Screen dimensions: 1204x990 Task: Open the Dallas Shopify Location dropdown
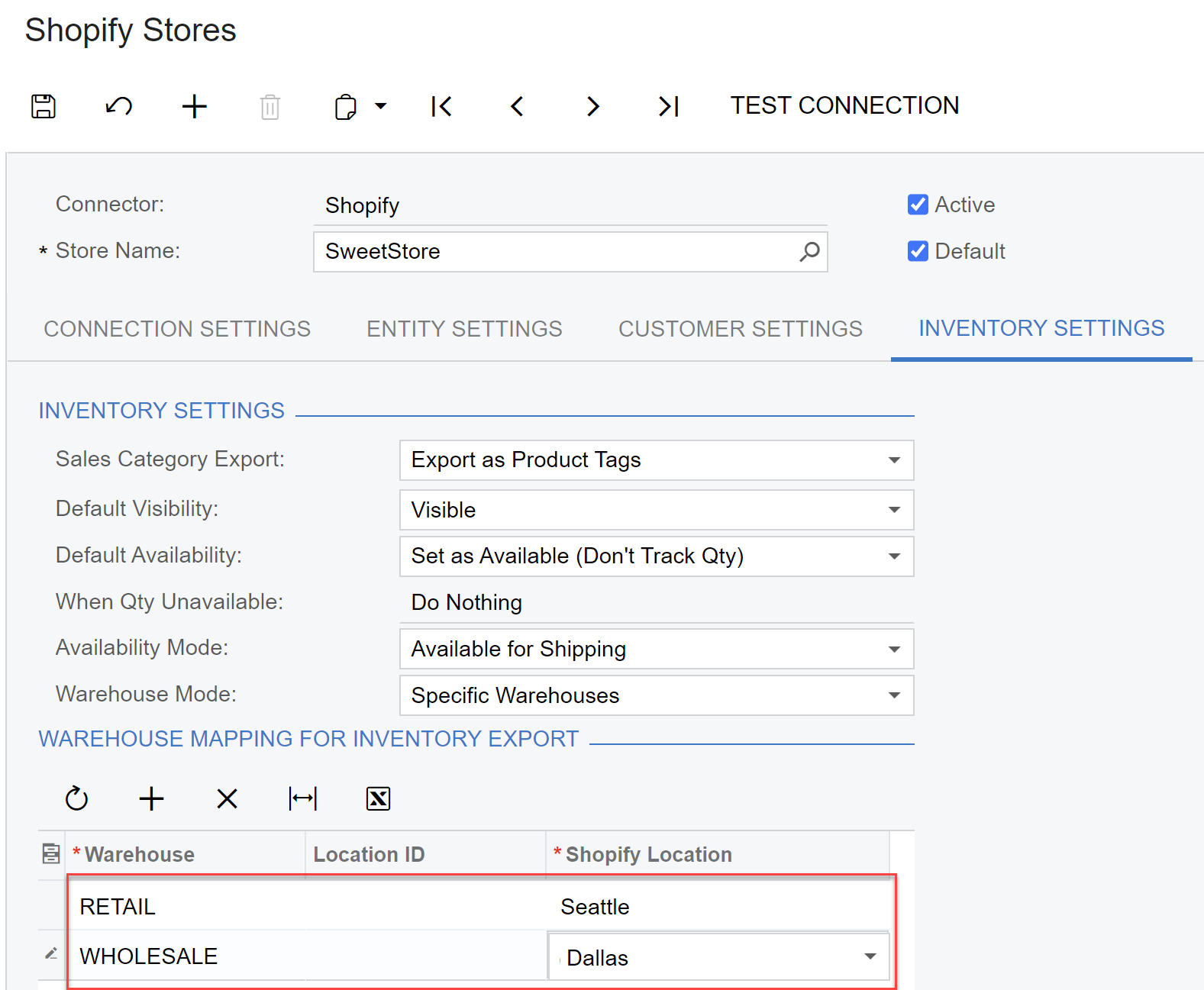(x=870, y=956)
